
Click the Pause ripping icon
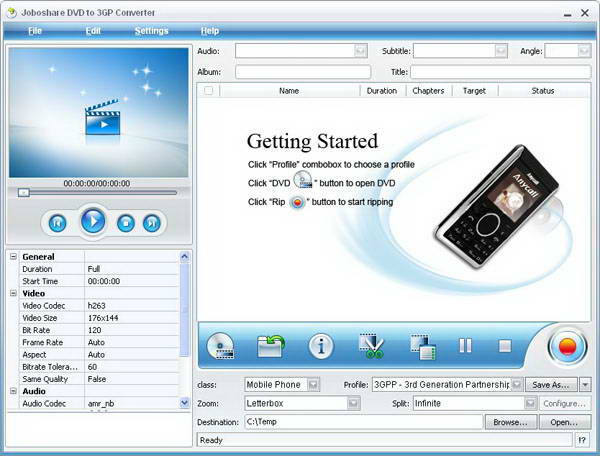pyautogui.click(x=465, y=346)
